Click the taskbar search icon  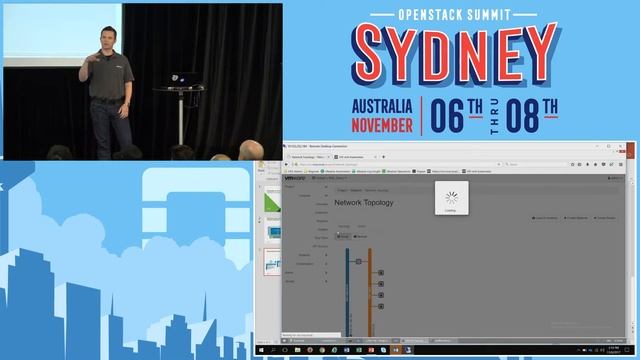tap(273, 350)
